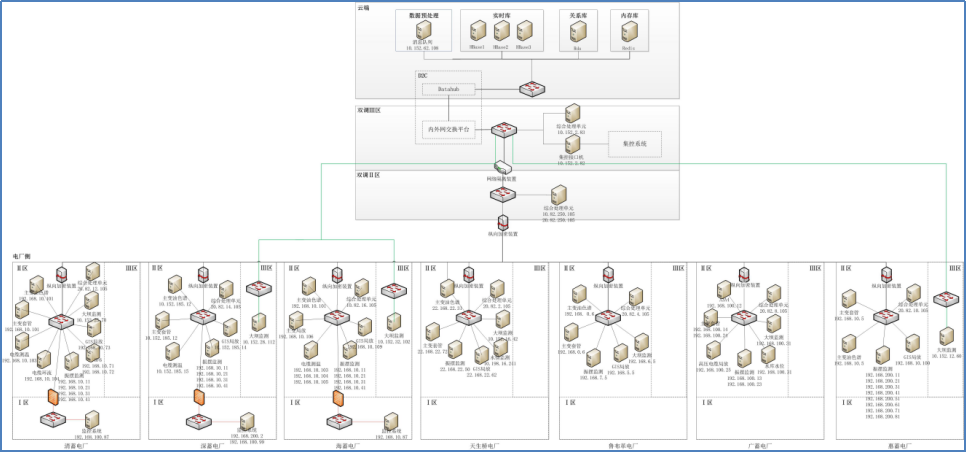The height and width of the screenshot is (454, 967).
Task: Select the HBase2 server icon
Action: coord(501,31)
